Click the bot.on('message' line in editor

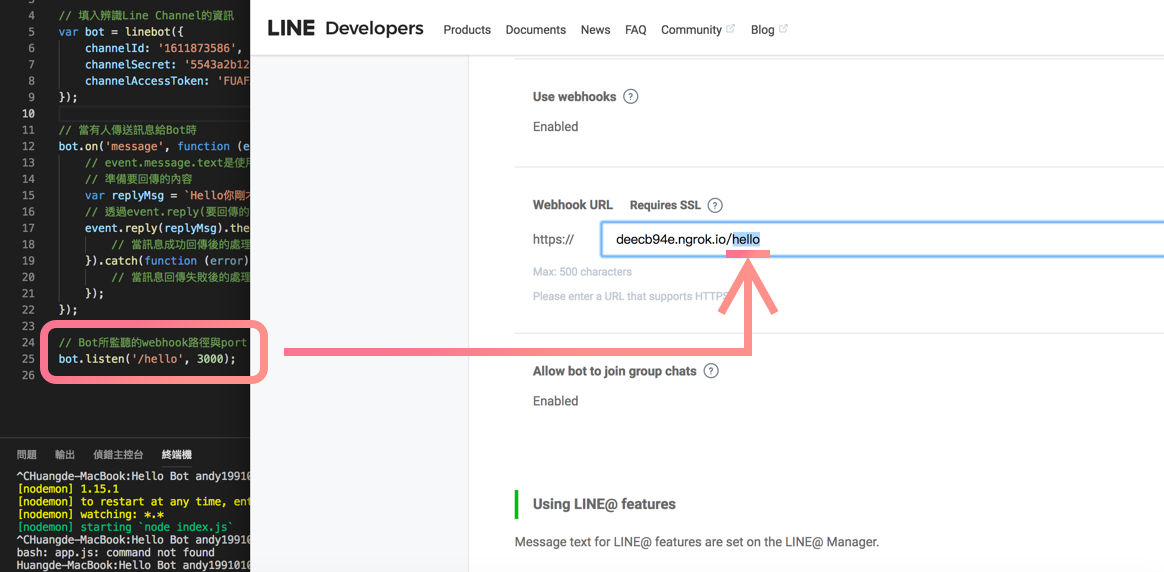(154, 146)
